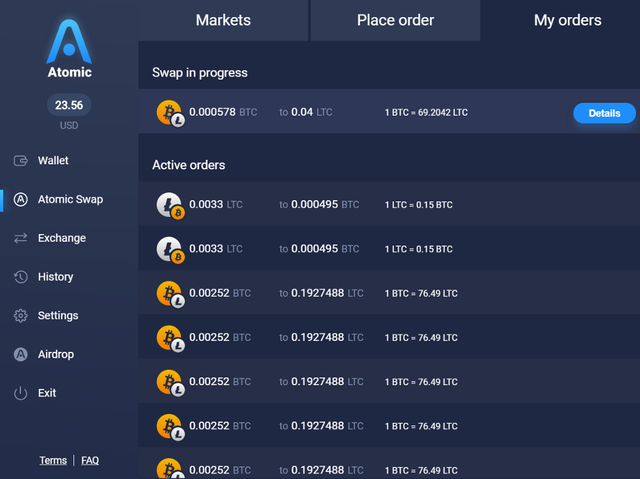
Task: Click the 23.56 USD balance badge
Action: click(x=69, y=105)
